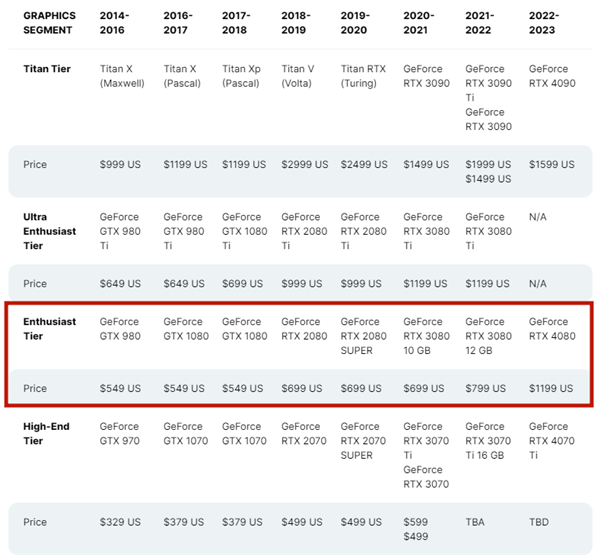Click the Titan Tier row label

(x=47, y=69)
